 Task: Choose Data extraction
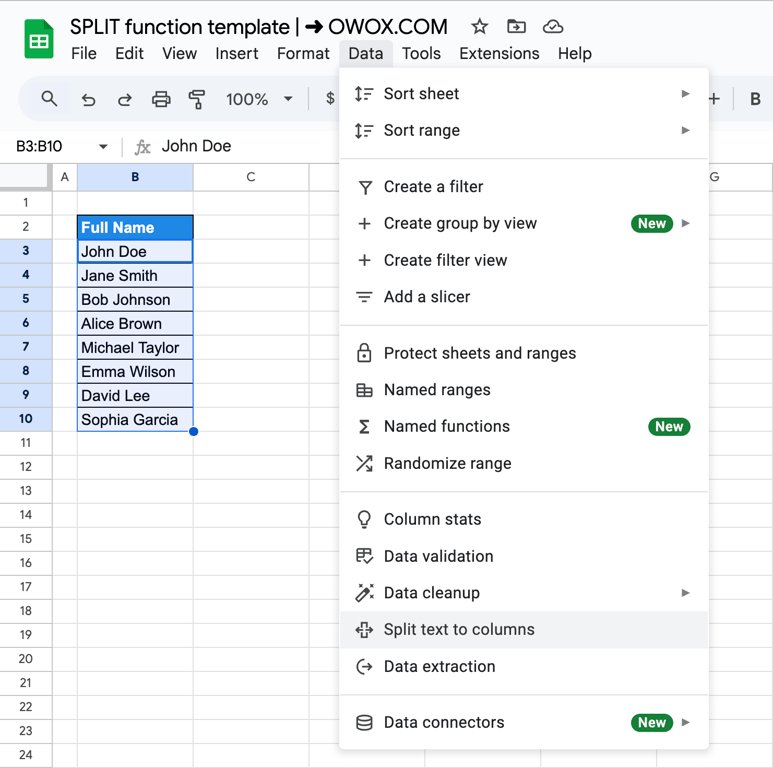(x=524, y=666)
